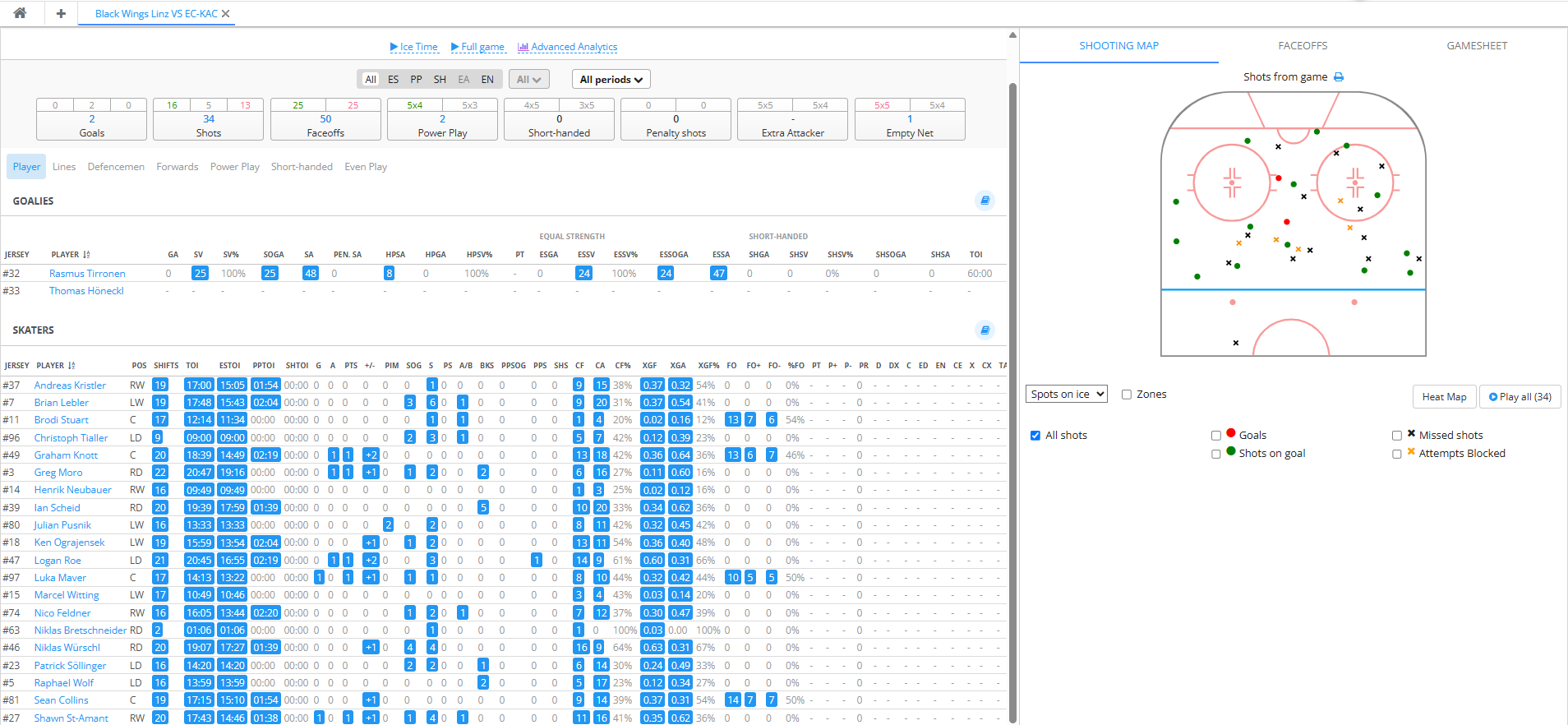Enable the Zones checkbox
Viewport: 1568px width, 725px height.
tap(1127, 395)
